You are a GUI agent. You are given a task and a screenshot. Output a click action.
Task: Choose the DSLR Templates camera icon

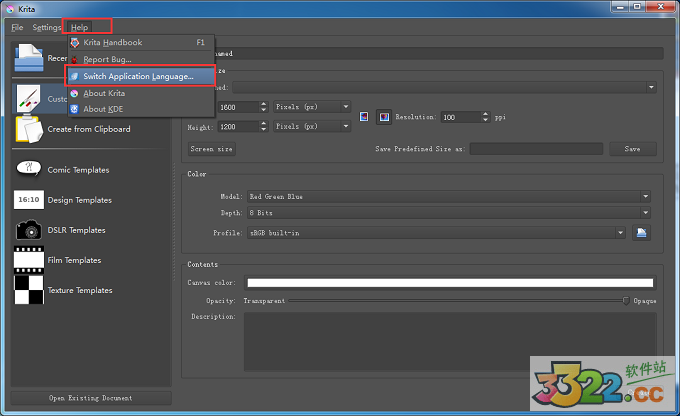point(29,230)
